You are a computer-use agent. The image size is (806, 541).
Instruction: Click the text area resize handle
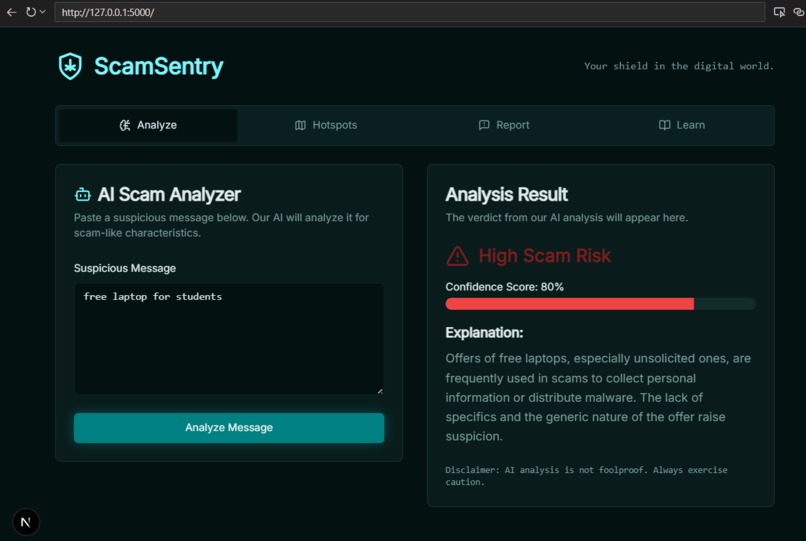coord(380,391)
